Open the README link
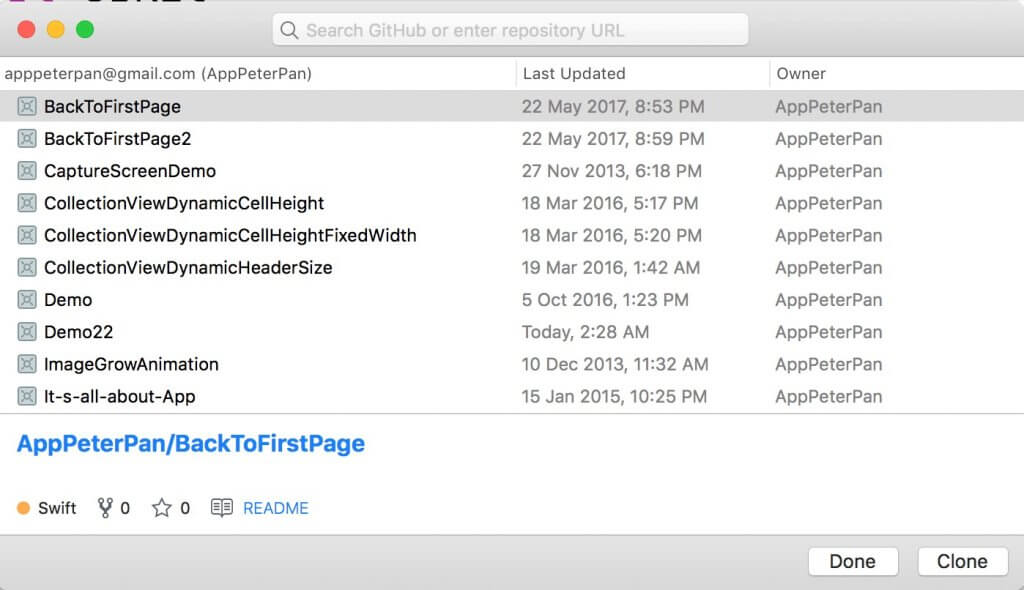Image resolution: width=1024 pixels, height=590 pixels. (x=276, y=508)
